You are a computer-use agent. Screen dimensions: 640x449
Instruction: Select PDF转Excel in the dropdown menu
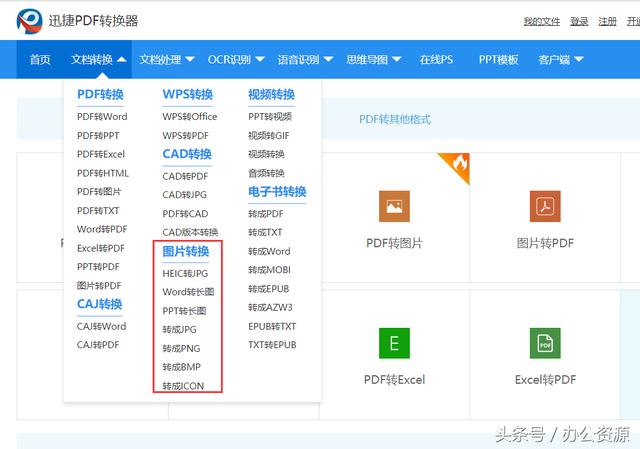101,154
